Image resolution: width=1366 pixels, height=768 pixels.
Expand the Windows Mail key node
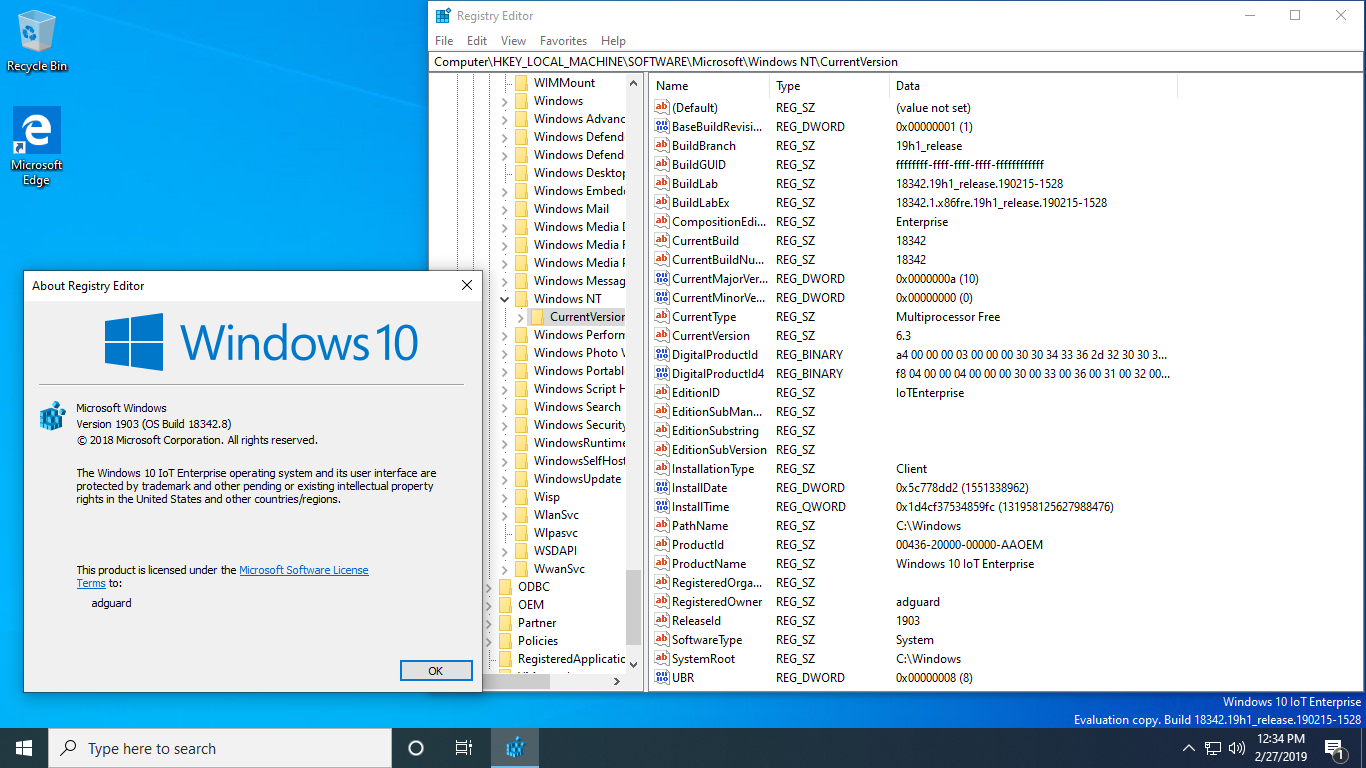(x=505, y=209)
